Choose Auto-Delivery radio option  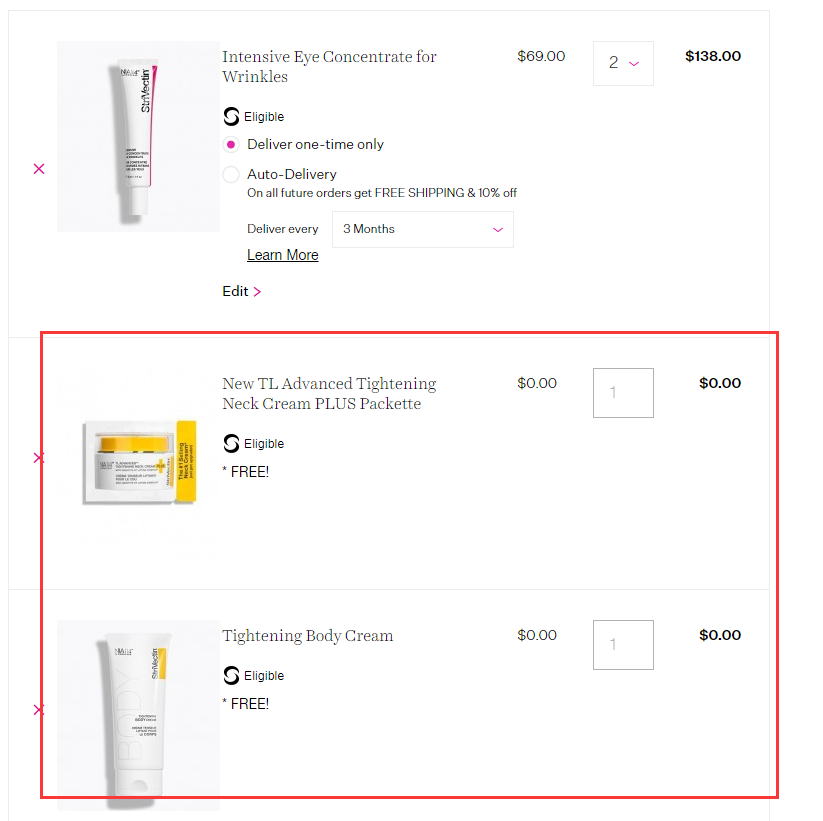click(231, 174)
